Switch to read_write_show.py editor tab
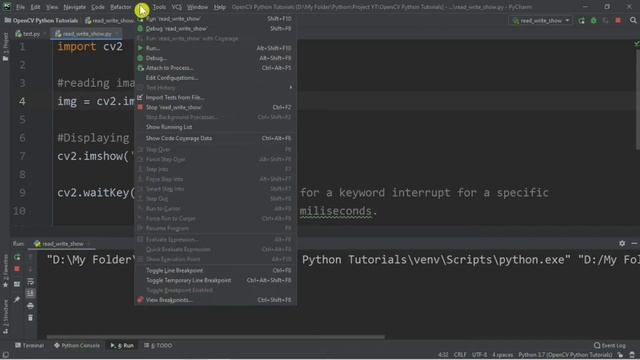Viewport: 640px width, 360px height. (87, 34)
